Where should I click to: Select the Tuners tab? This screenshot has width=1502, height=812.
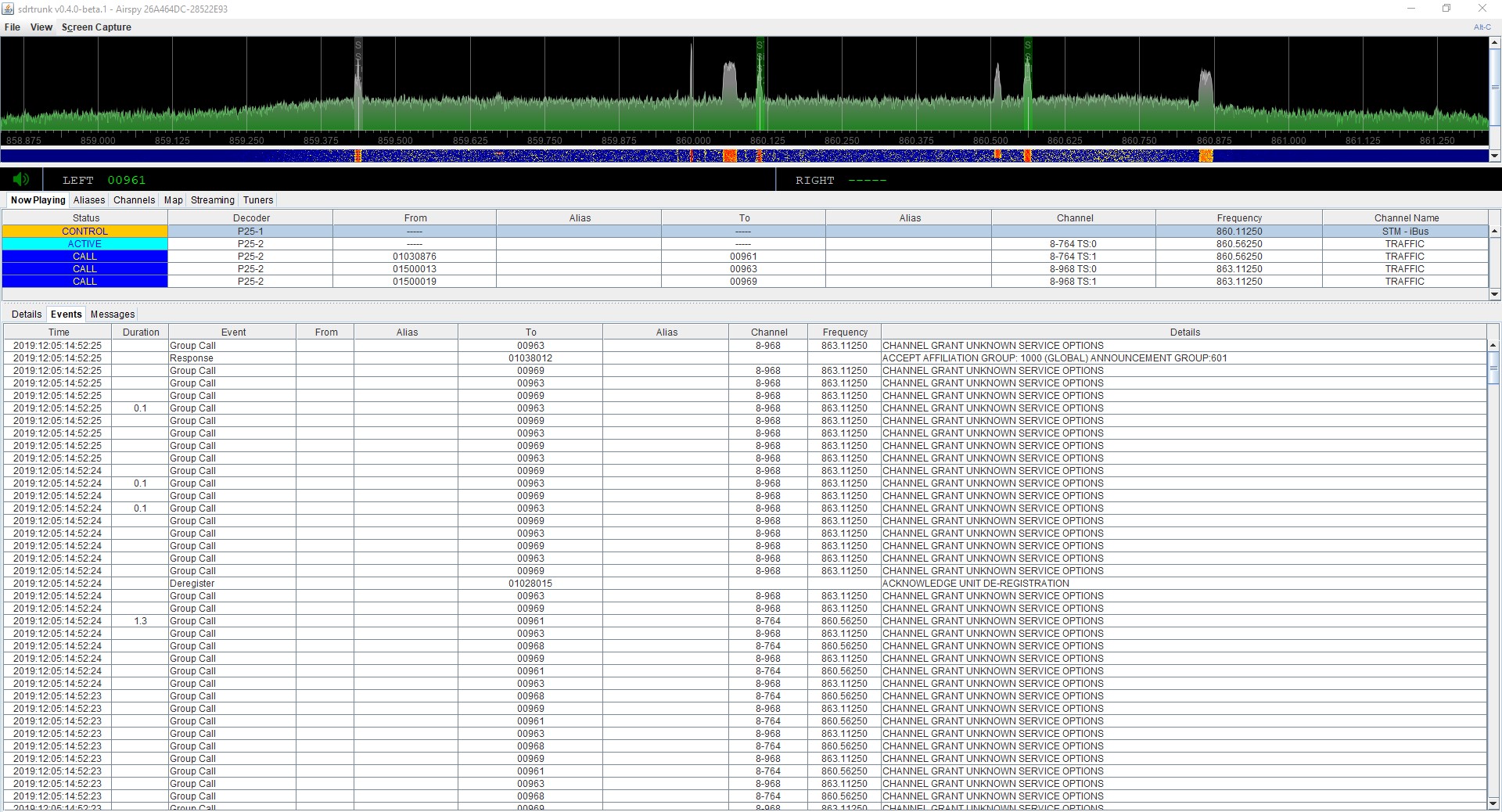[257, 200]
